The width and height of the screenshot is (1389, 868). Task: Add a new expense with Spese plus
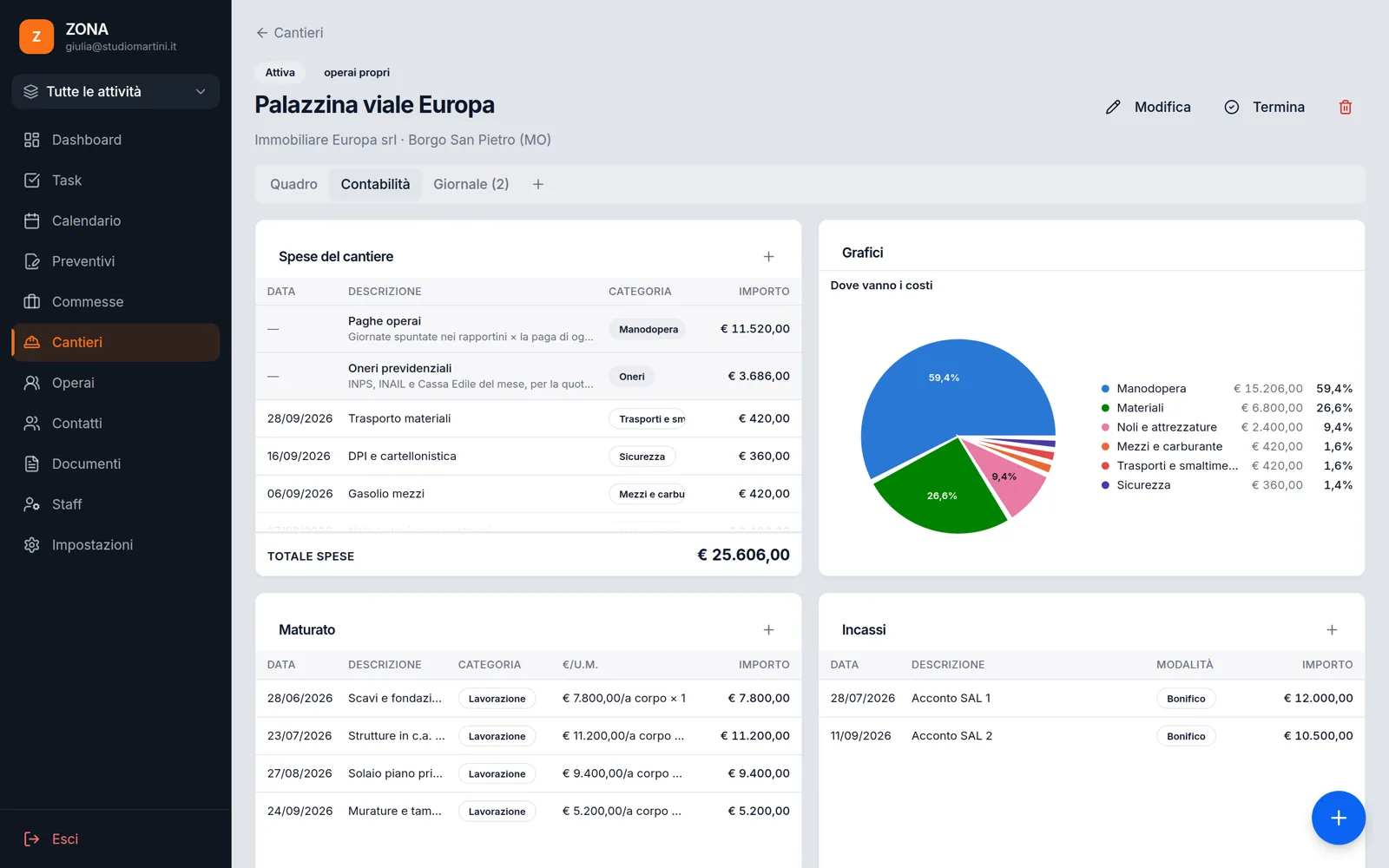point(768,257)
